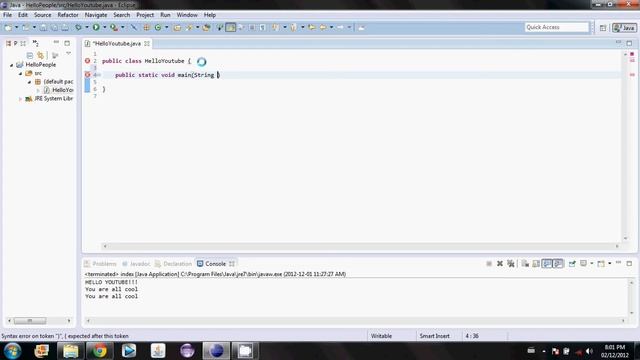Viewport: 640px width, 360px height.
Task: Navigate Back with yellow left arrow
Action: (323, 27)
